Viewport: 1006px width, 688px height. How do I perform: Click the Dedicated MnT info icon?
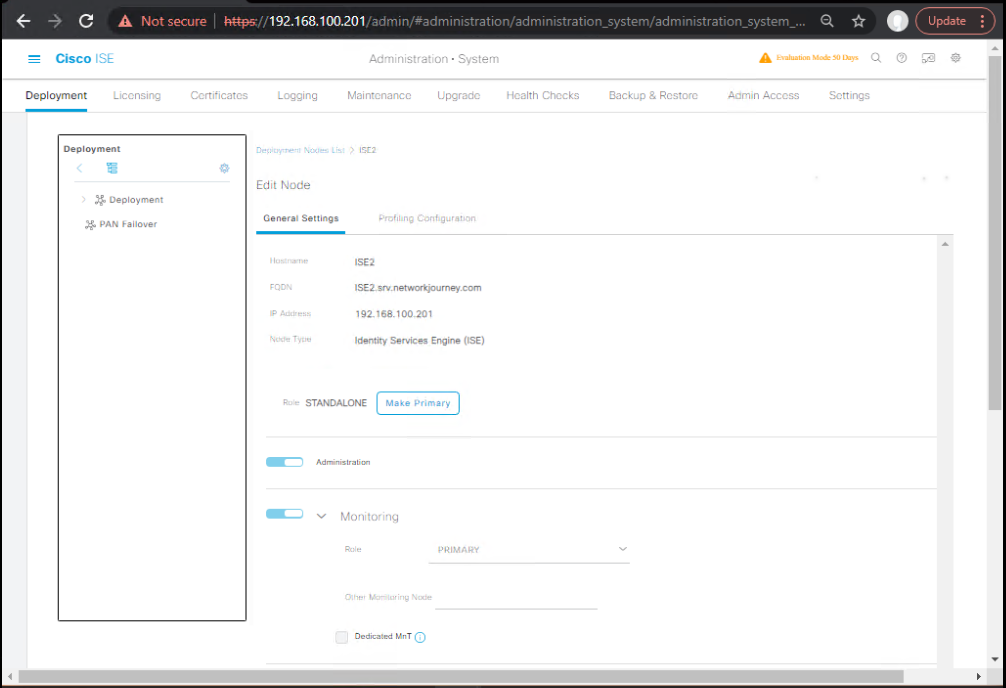point(420,637)
